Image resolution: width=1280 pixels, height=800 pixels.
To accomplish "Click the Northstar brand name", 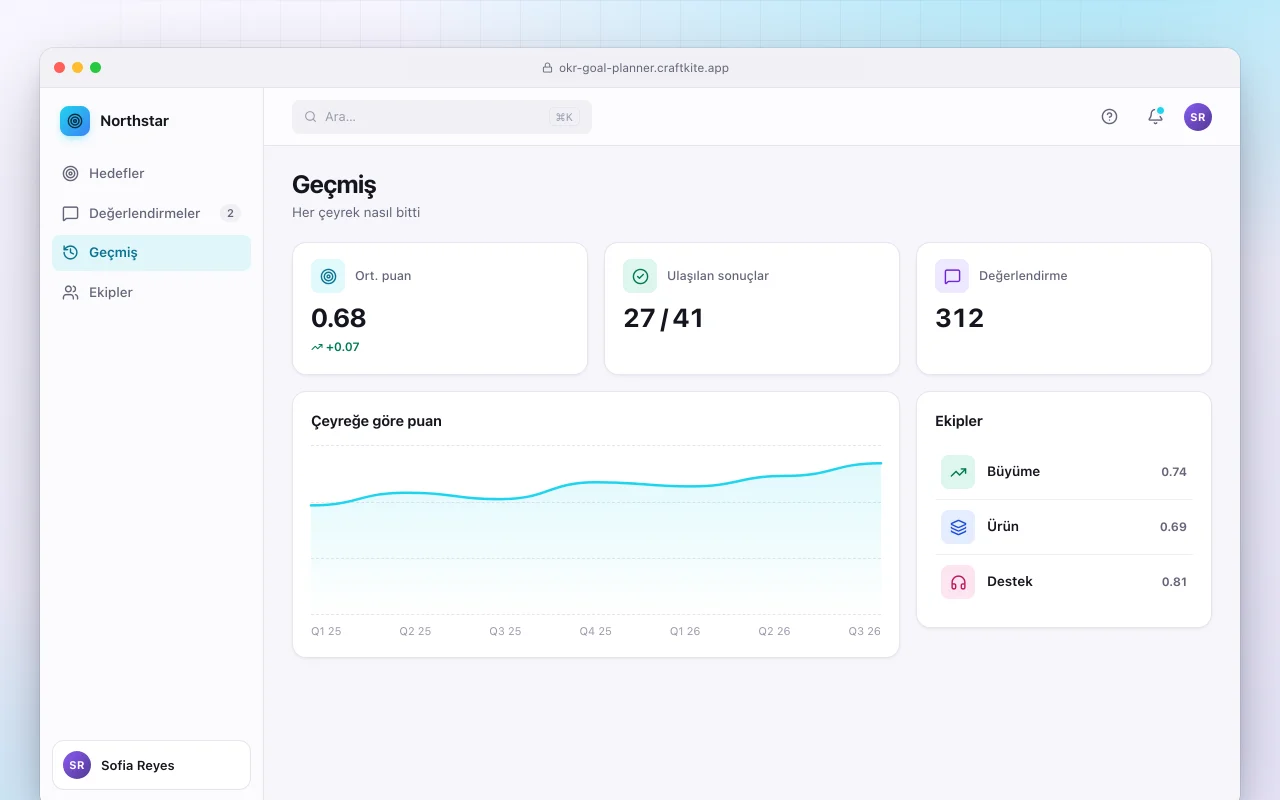I will (134, 121).
